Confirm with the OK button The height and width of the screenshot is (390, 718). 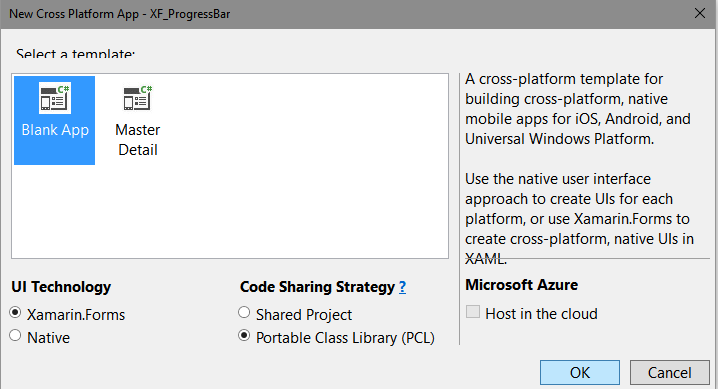pos(580,373)
